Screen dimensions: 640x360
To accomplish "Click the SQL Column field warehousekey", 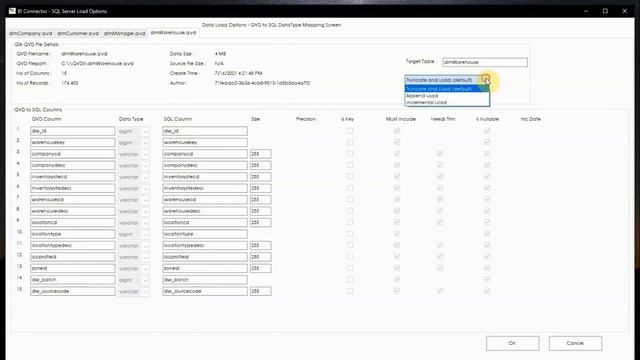I will 205,143.
